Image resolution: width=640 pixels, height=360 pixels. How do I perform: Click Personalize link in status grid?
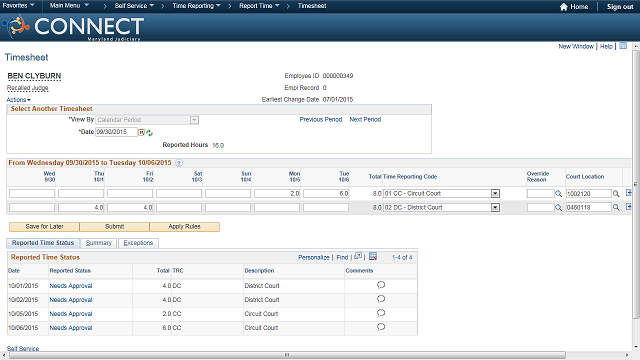(x=314, y=258)
